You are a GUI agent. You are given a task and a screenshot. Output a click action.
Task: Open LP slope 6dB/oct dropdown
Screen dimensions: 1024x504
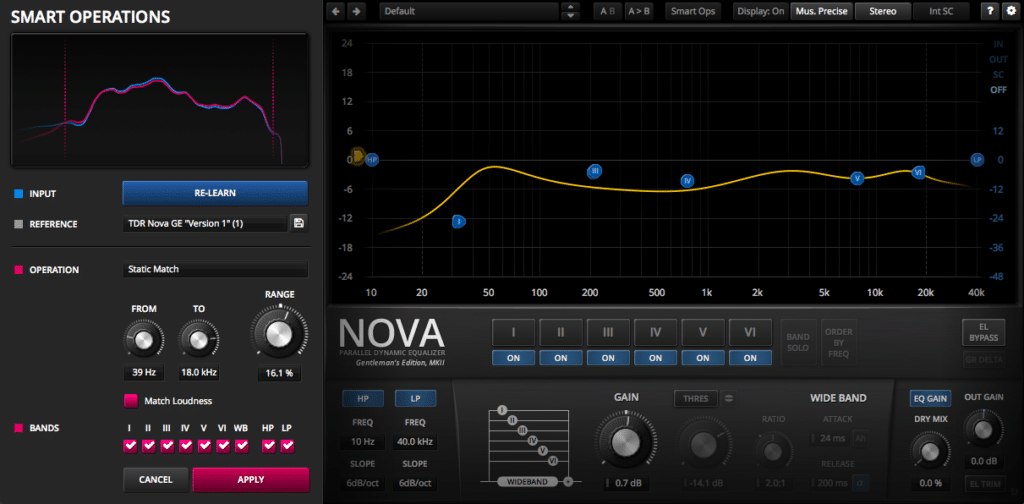tap(415, 484)
